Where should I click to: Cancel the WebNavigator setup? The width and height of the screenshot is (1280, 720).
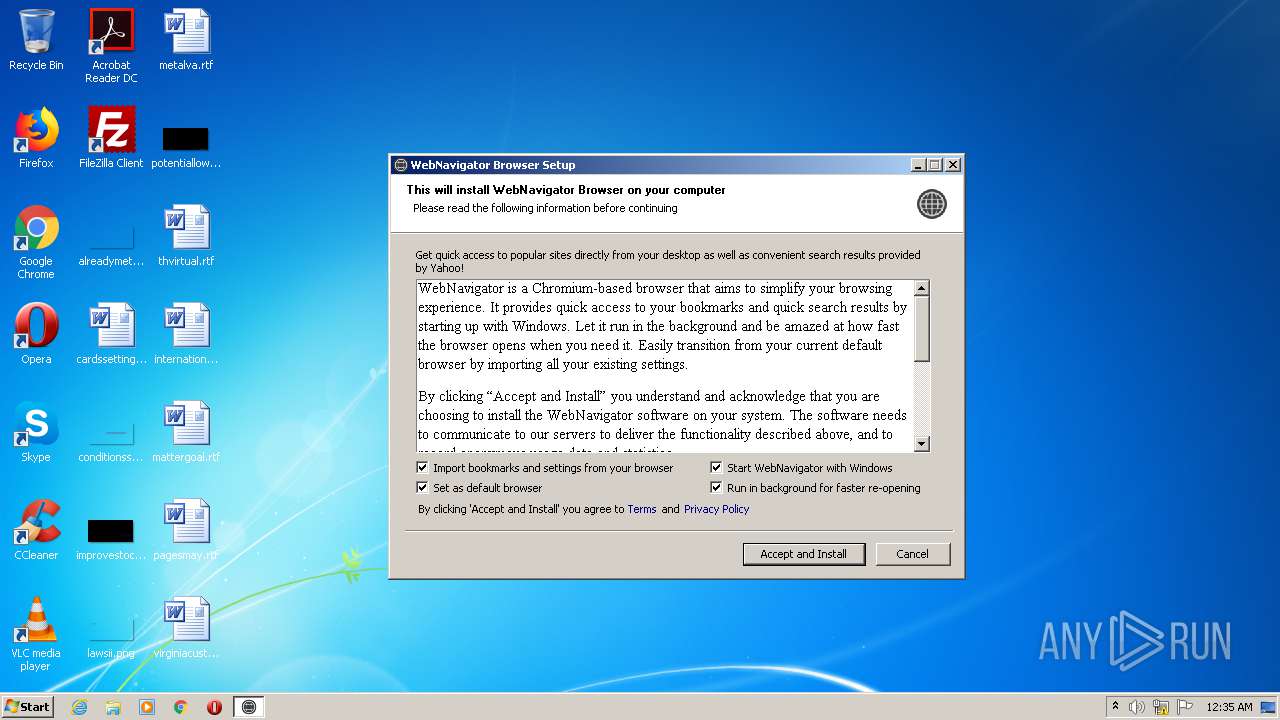click(x=913, y=554)
